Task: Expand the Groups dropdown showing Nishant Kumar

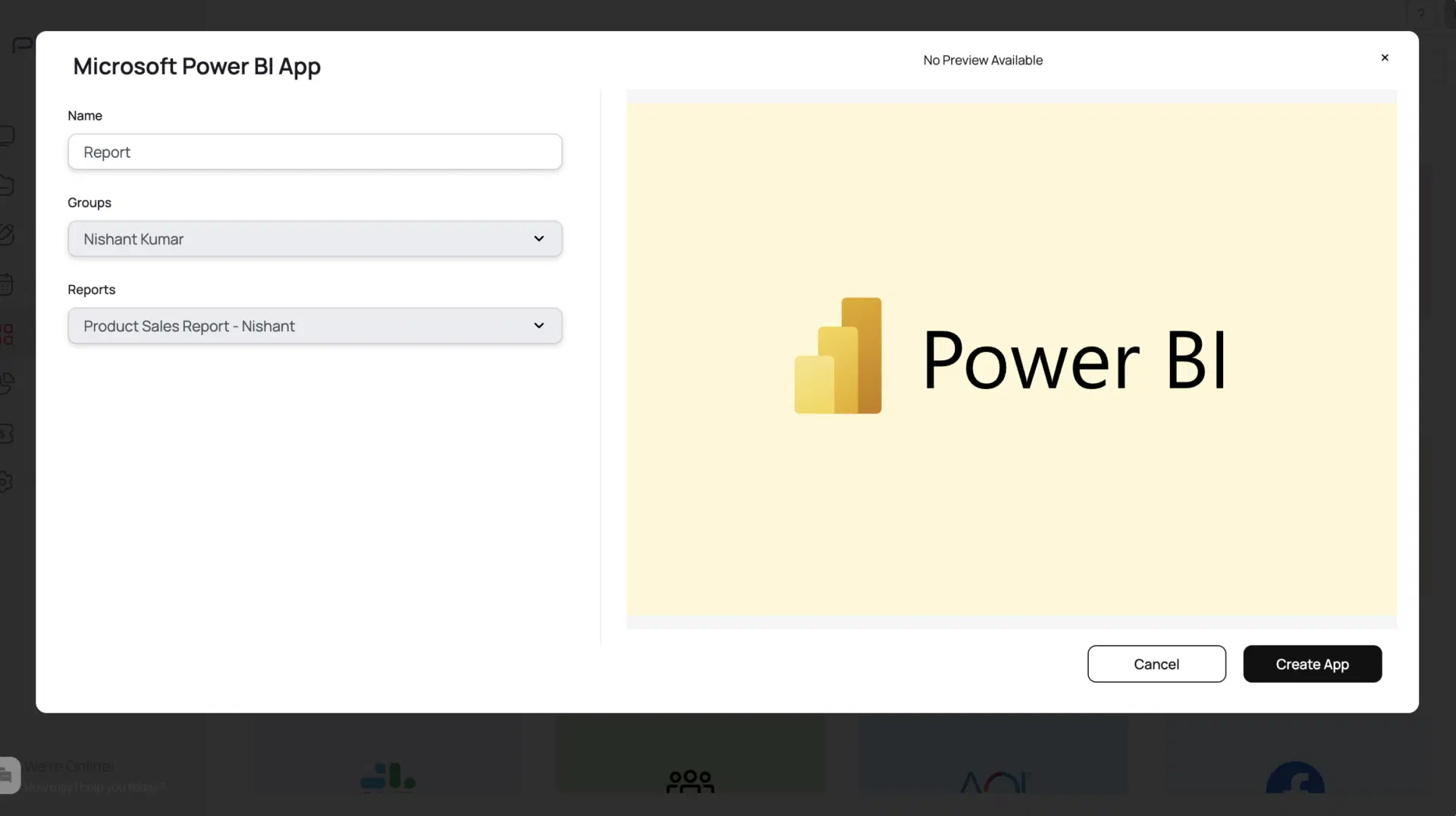Action: [315, 238]
